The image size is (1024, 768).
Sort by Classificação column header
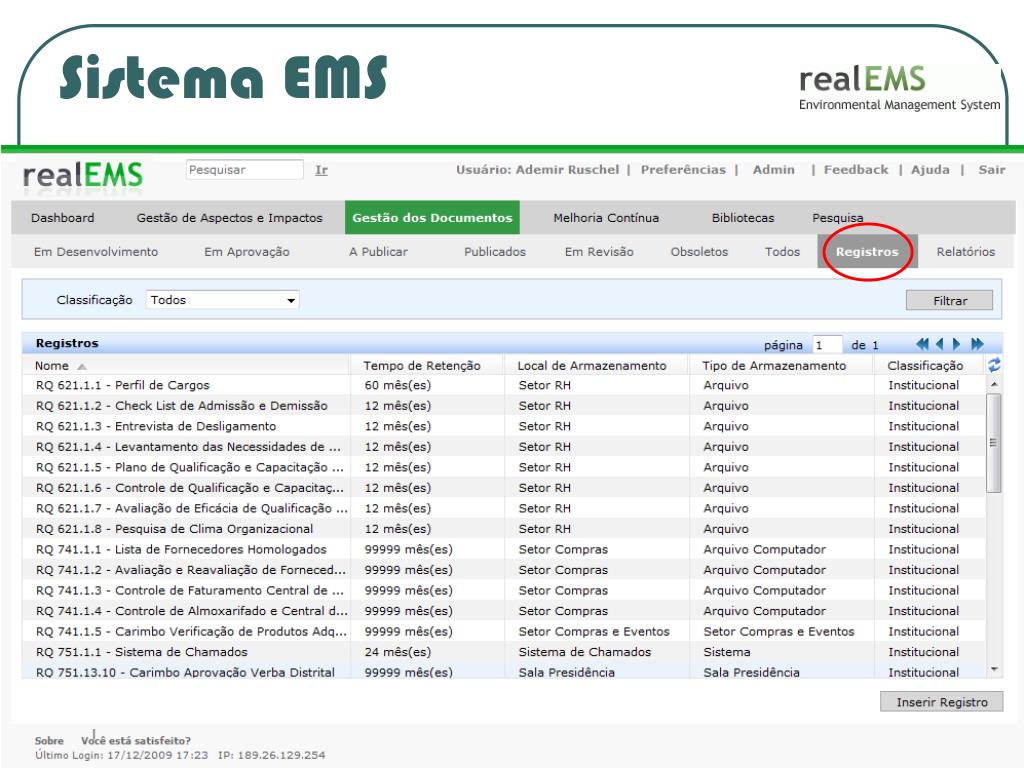[925, 366]
